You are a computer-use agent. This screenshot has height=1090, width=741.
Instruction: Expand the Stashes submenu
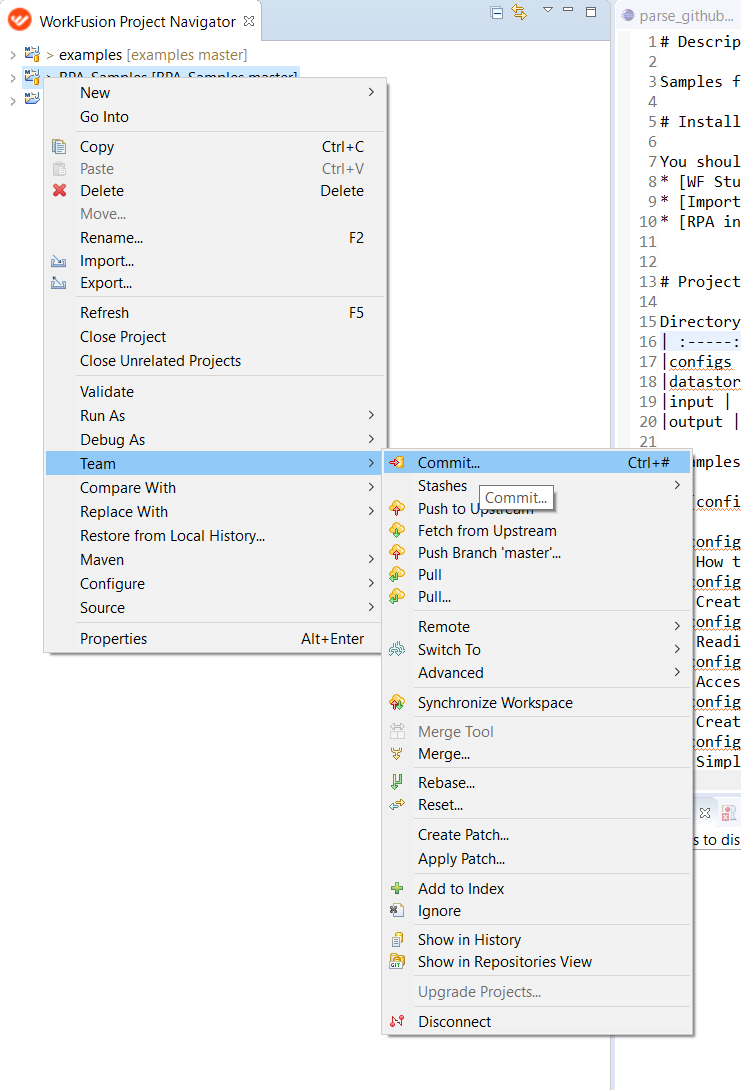click(x=676, y=485)
